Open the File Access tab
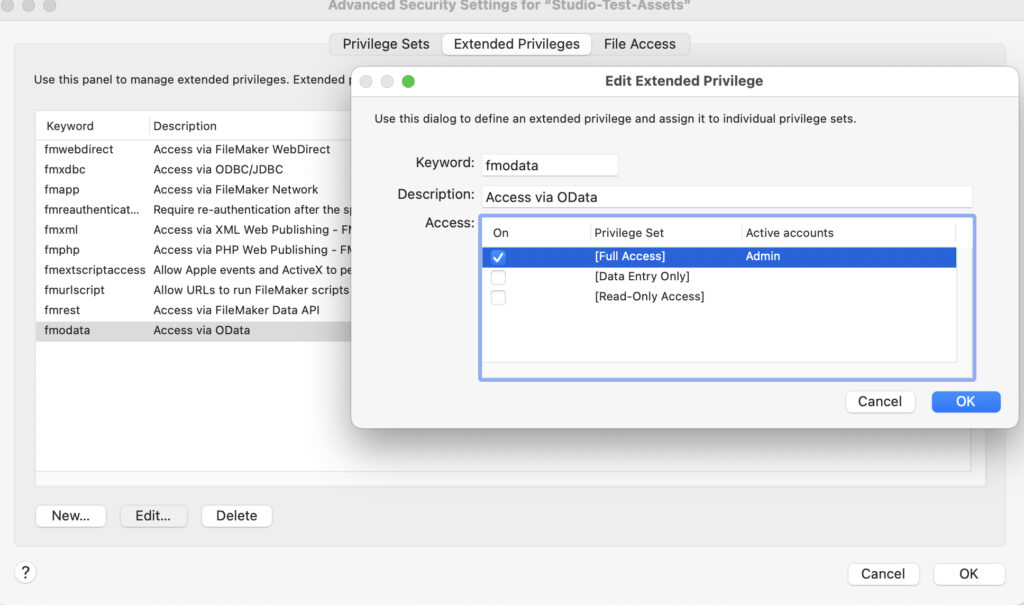The width and height of the screenshot is (1024, 605). click(x=639, y=44)
